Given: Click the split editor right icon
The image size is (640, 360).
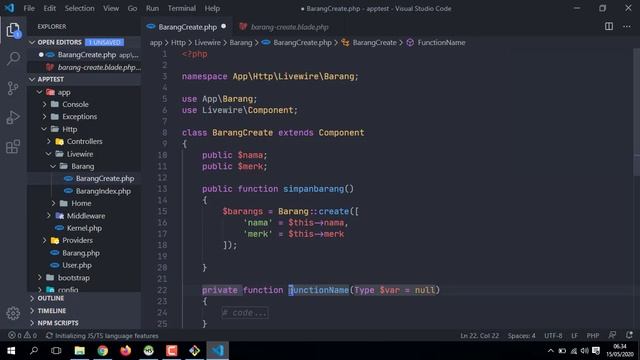Looking at the screenshot, I should click(x=609, y=27).
